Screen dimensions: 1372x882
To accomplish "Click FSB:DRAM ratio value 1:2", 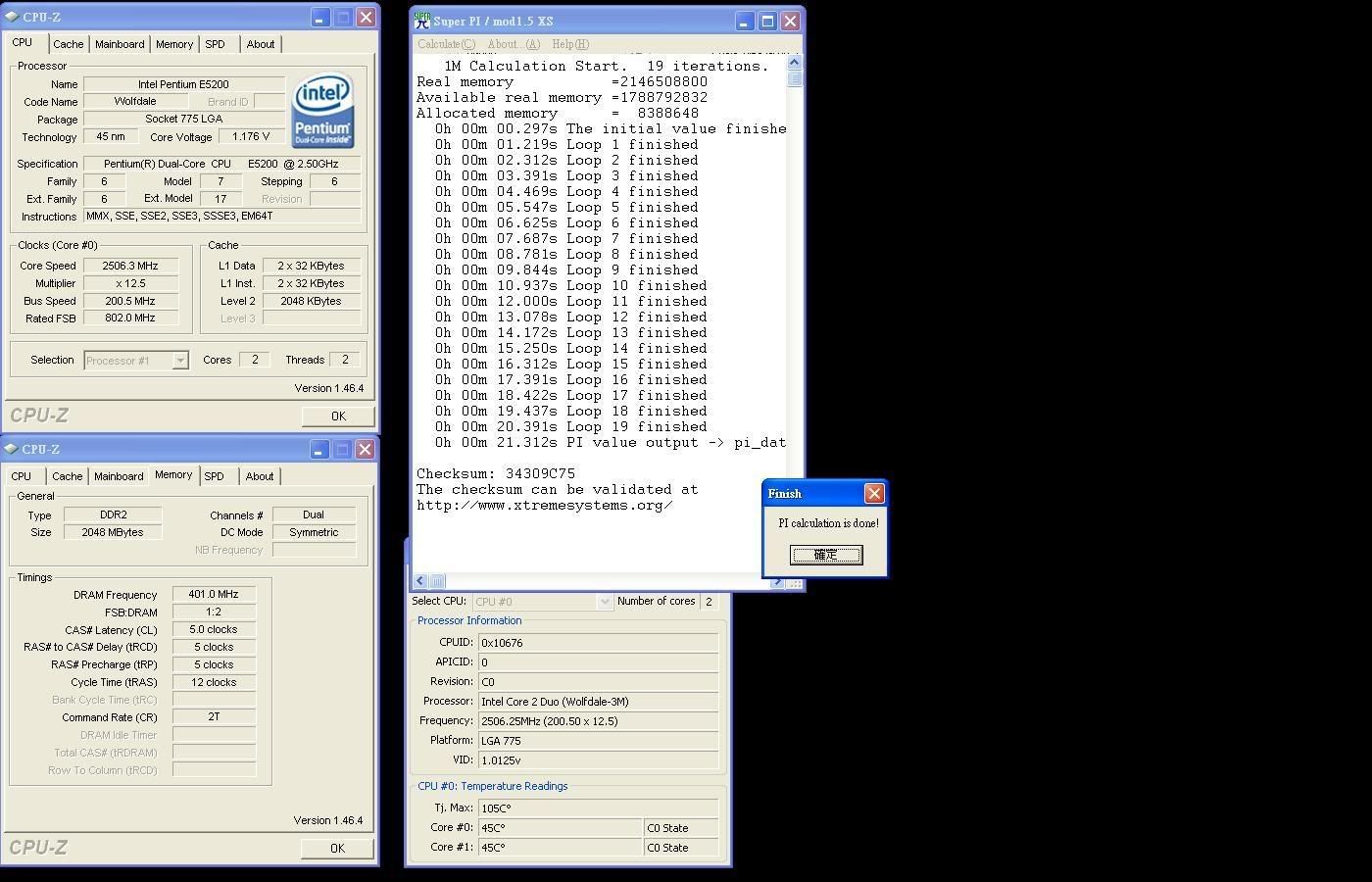I will pos(214,612).
